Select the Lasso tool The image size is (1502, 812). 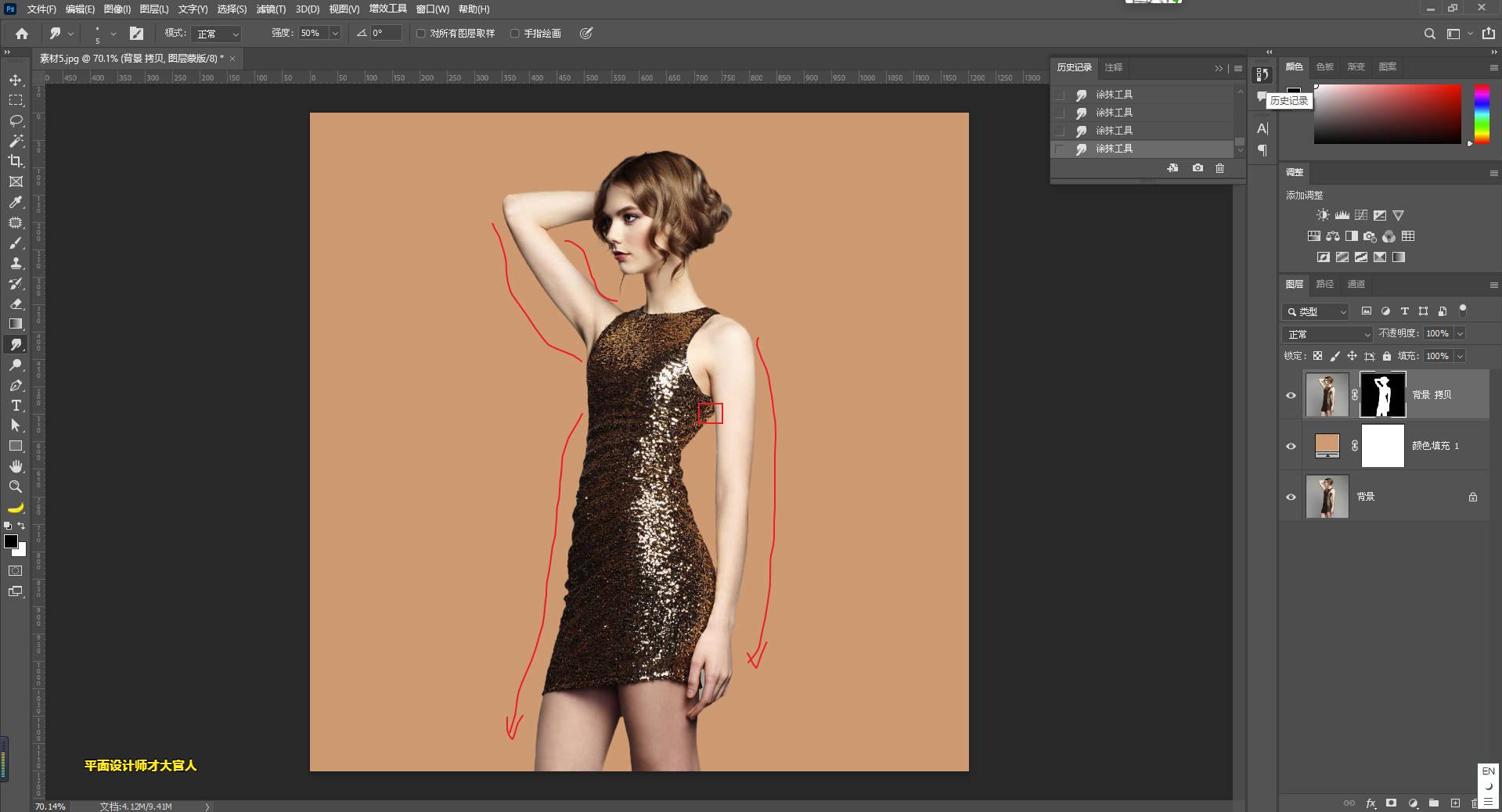pyautogui.click(x=16, y=120)
